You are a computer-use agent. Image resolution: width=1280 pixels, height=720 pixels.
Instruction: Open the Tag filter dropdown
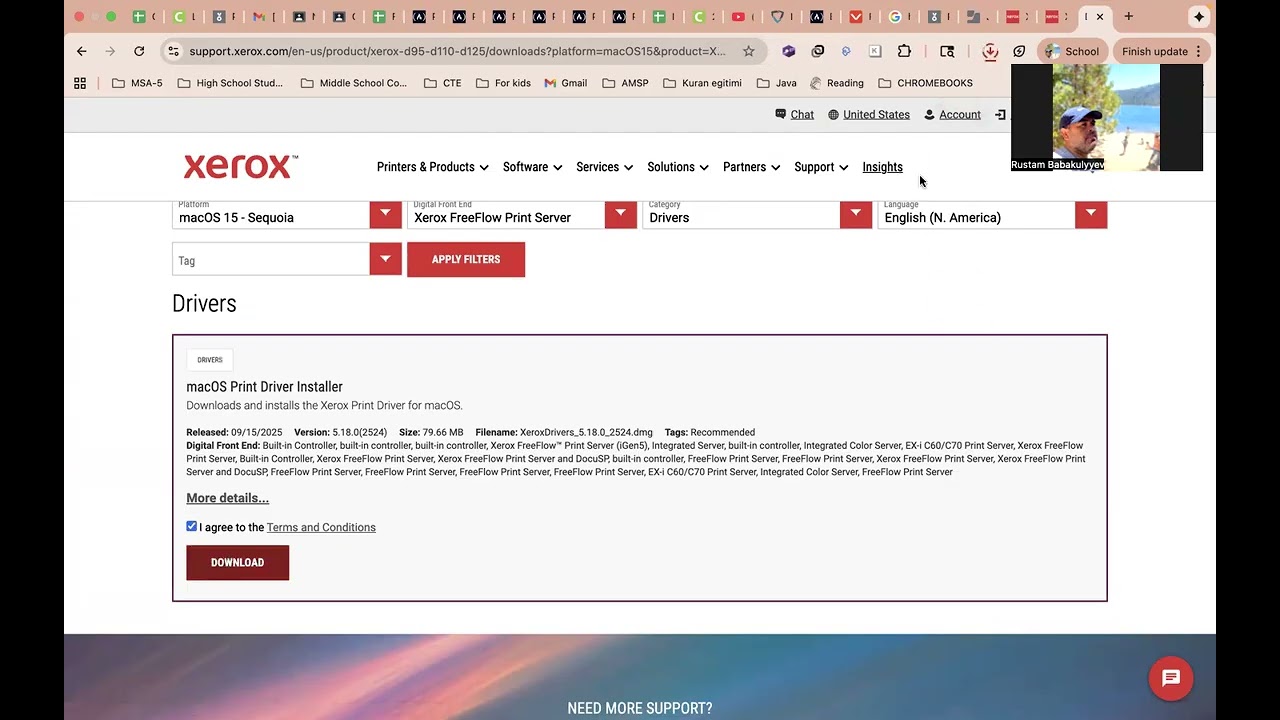coord(287,259)
